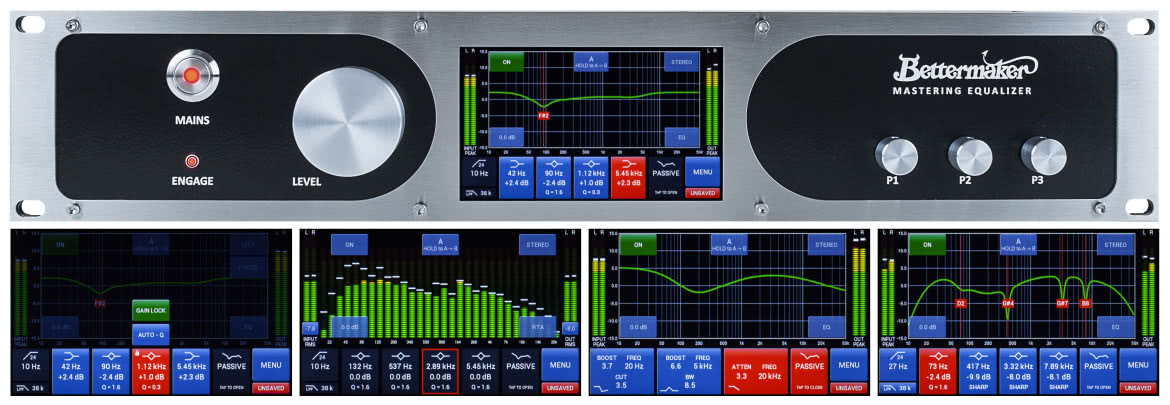Screen dimensions: 1170x405
Task: Click the large LEVEL knob
Action: [348, 122]
